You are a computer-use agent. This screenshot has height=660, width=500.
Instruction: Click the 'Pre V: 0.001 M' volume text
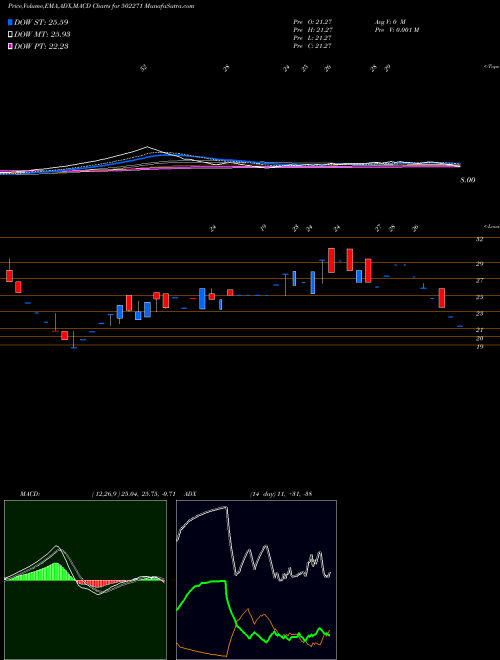(x=396, y=29)
